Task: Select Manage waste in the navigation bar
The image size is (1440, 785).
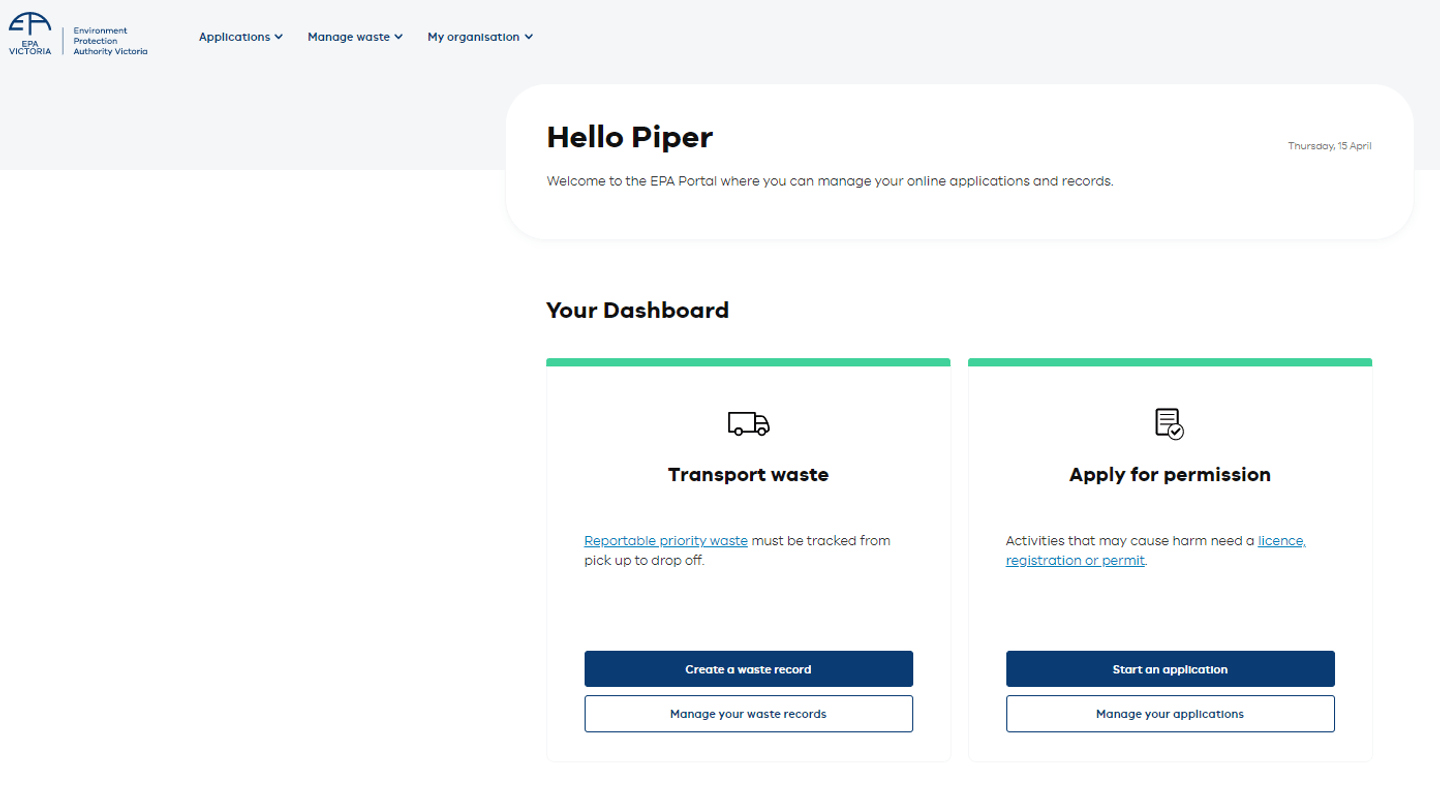Action: click(348, 37)
